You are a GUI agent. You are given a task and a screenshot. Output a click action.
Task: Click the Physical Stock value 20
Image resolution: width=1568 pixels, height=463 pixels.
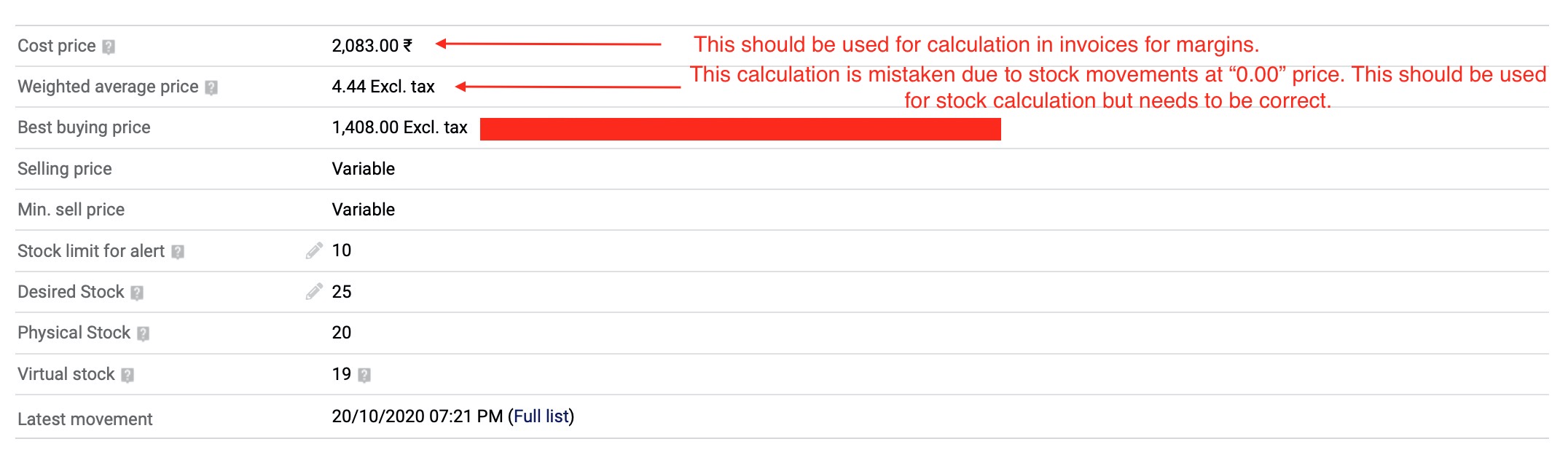[342, 333]
